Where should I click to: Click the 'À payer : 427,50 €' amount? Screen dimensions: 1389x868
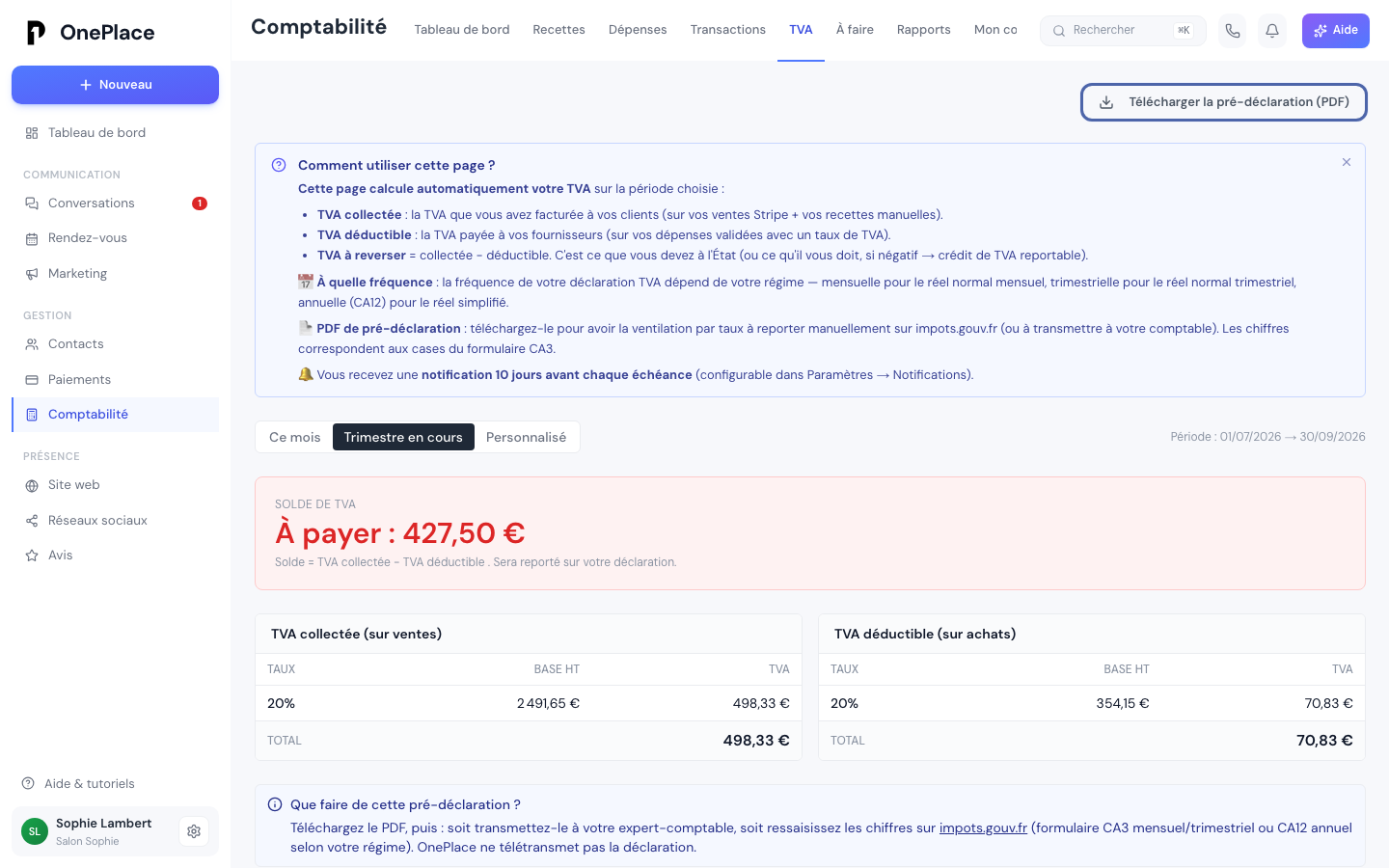(x=400, y=533)
